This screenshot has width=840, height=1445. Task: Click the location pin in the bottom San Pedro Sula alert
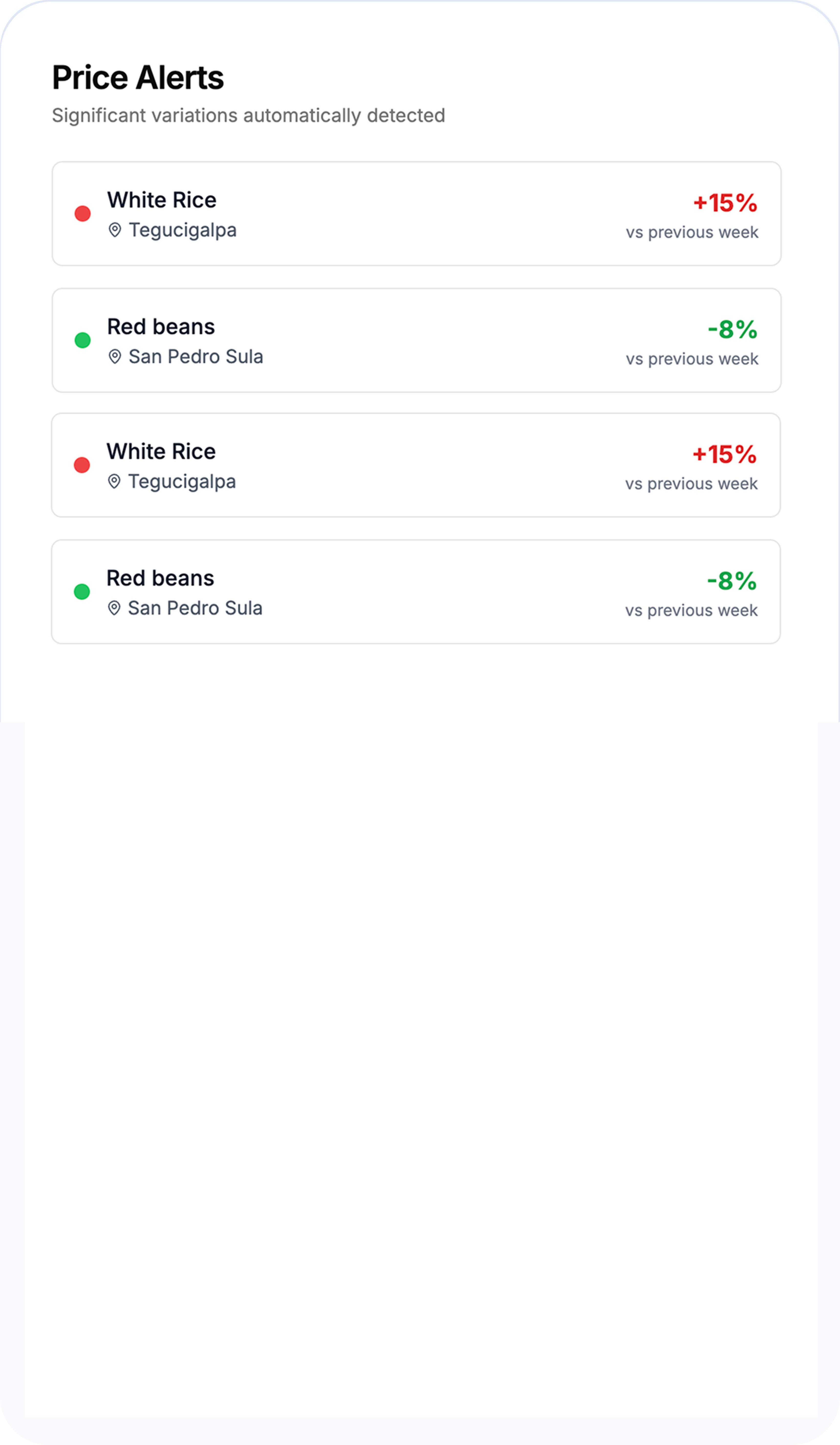pyautogui.click(x=114, y=608)
